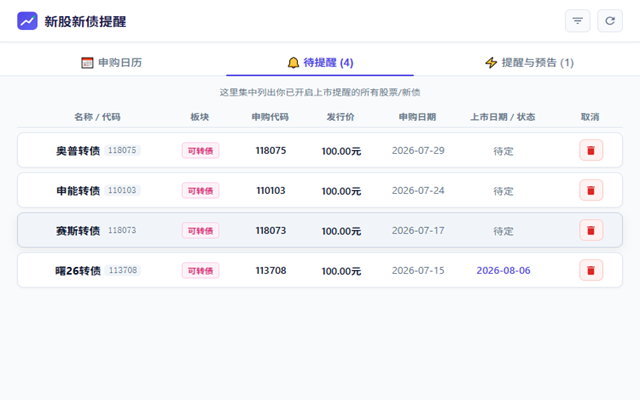Click the app logo chart icon
Image resolution: width=640 pixels, height=400 pixels.
[27, 21]
